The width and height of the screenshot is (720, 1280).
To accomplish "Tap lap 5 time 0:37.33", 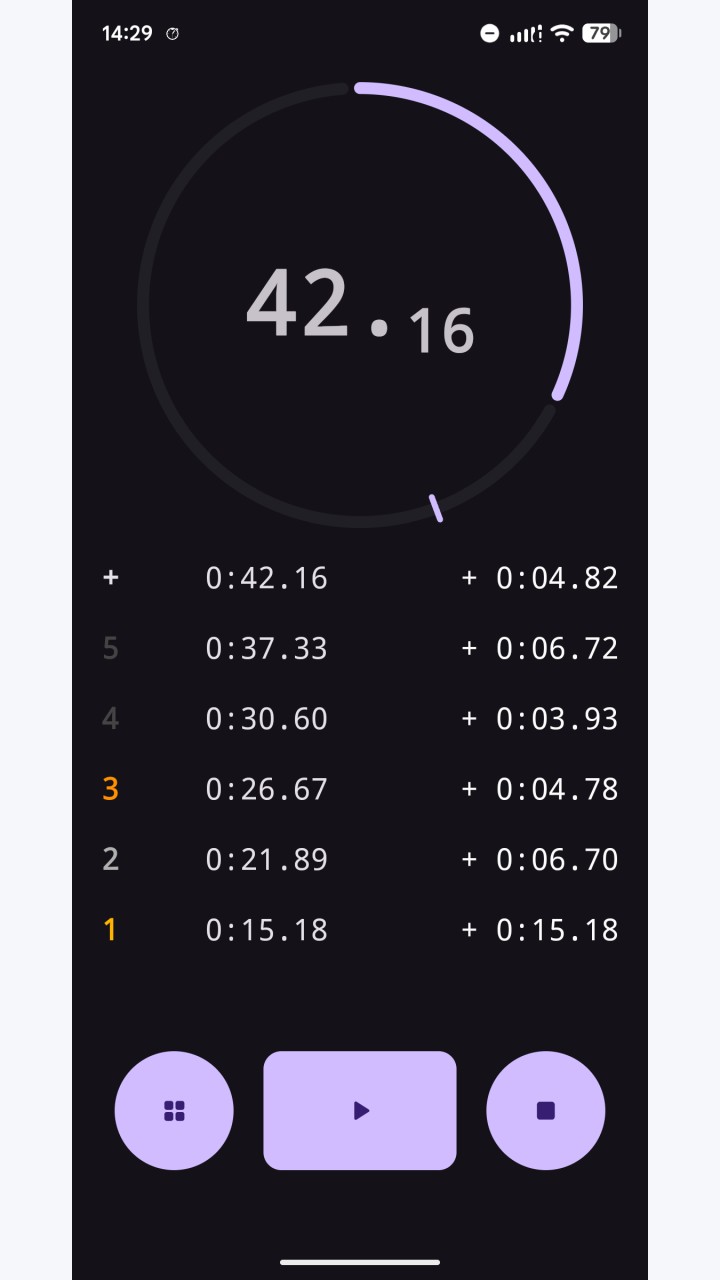I will tap(267, 649).
